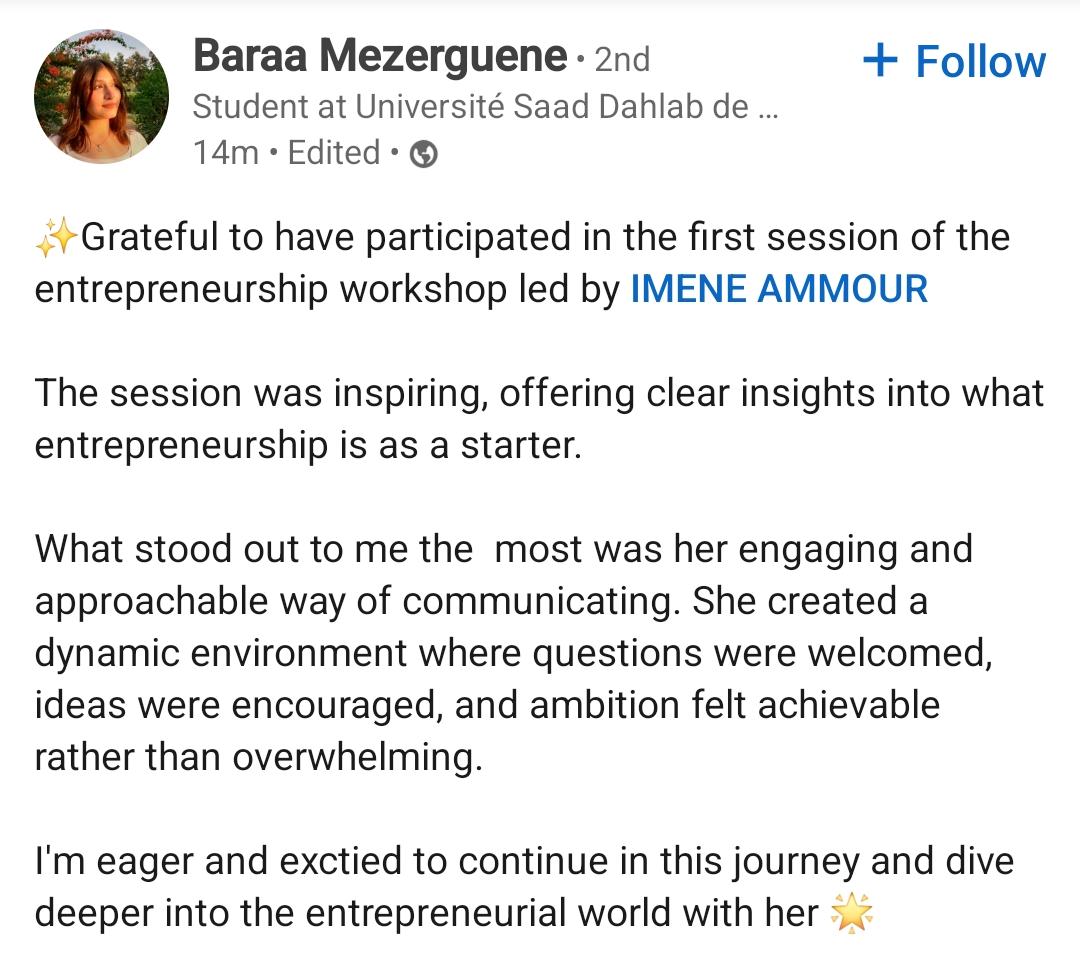Click the 'entrepreneurship is as a starter' line

(309, 446)
